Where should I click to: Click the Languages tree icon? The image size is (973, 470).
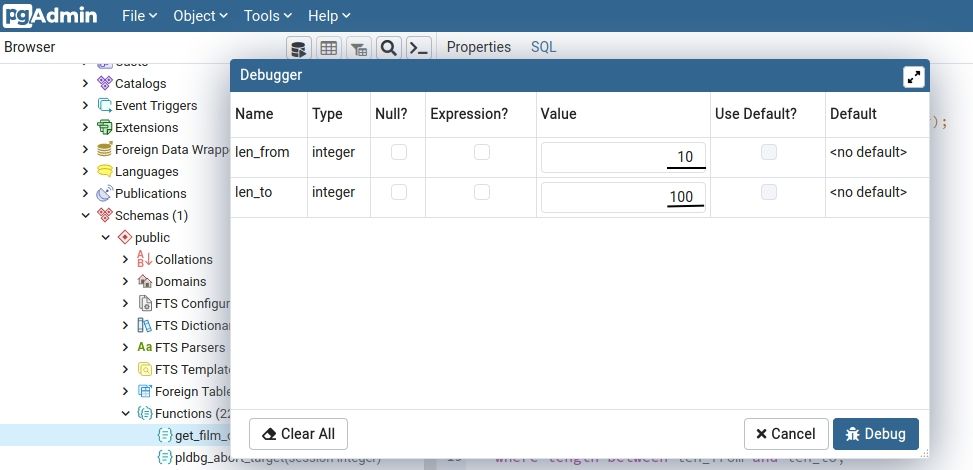click(x=104, y=171)
